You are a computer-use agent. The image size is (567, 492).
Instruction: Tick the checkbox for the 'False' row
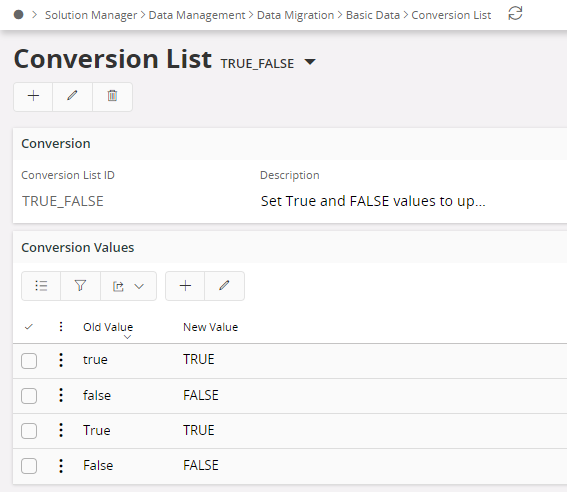[29, 466]
